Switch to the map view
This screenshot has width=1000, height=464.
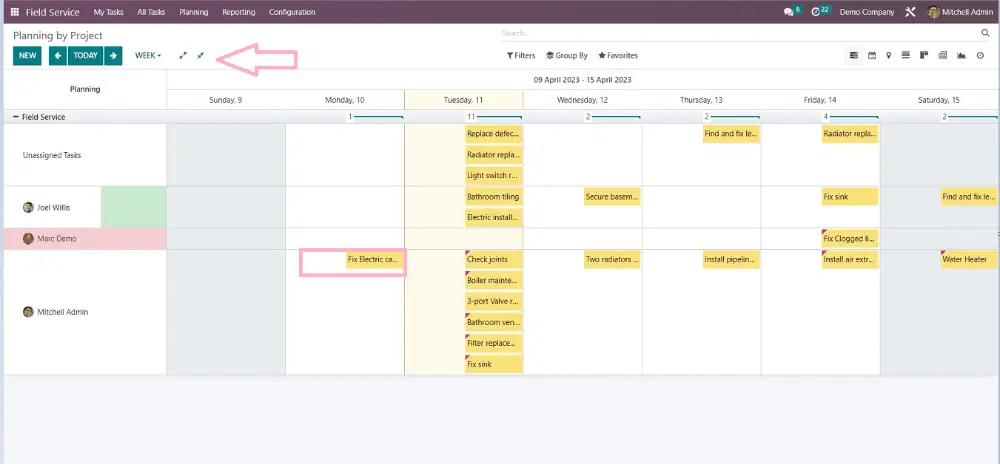point(889,56)
